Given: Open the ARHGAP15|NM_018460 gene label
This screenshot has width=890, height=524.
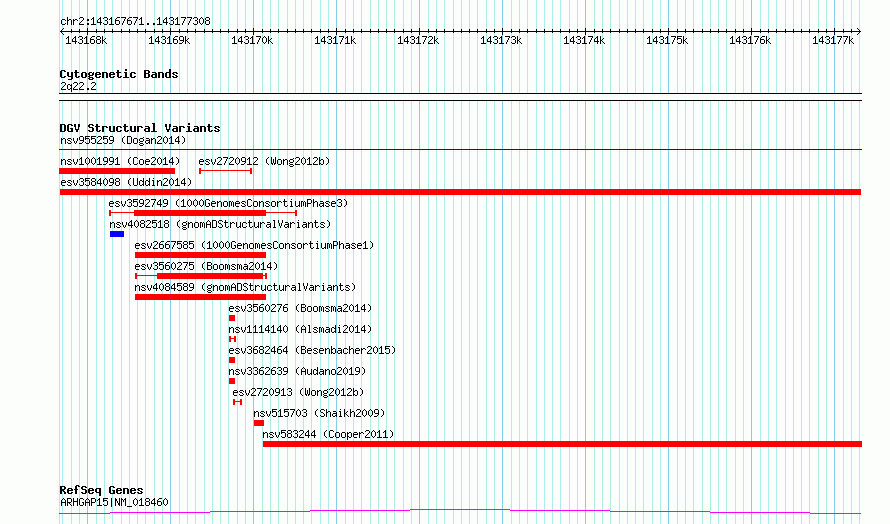Looking at the screenshot, I should tap(114, 502).
